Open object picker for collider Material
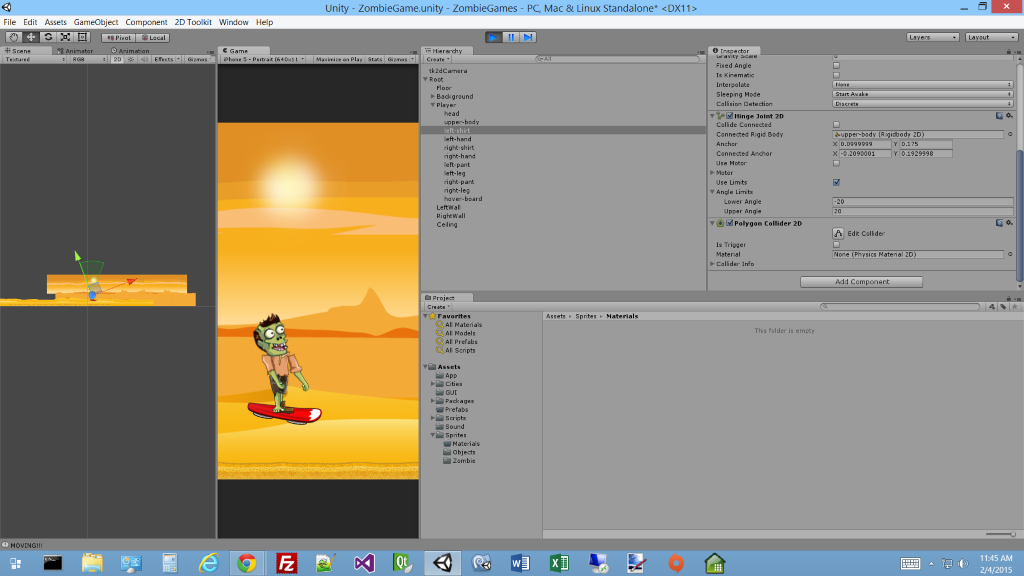The height and width of the screenshot is (576, 1024). click(1010, 255)
